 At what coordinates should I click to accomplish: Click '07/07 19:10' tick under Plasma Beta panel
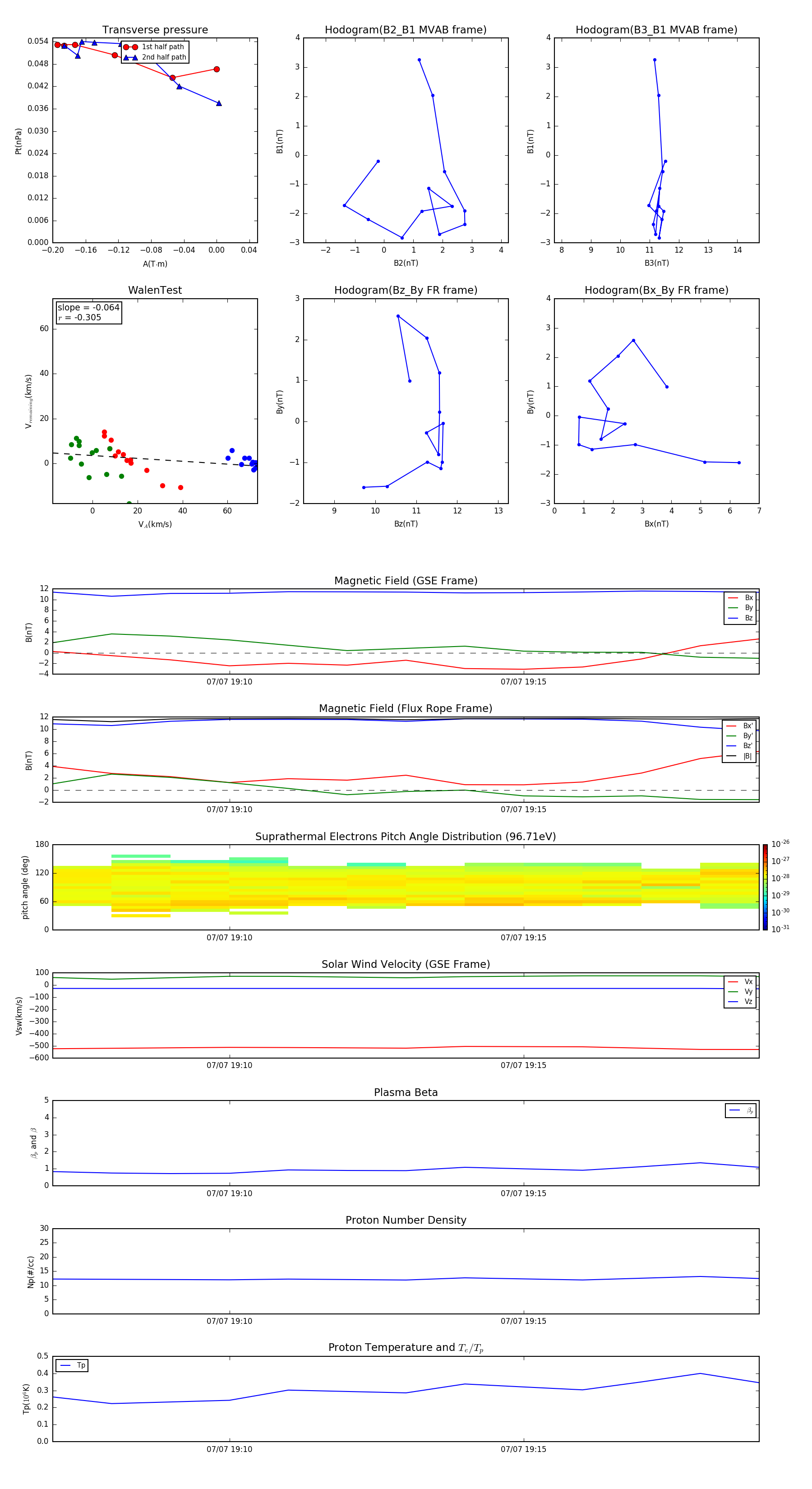(x=230, y=1193)
